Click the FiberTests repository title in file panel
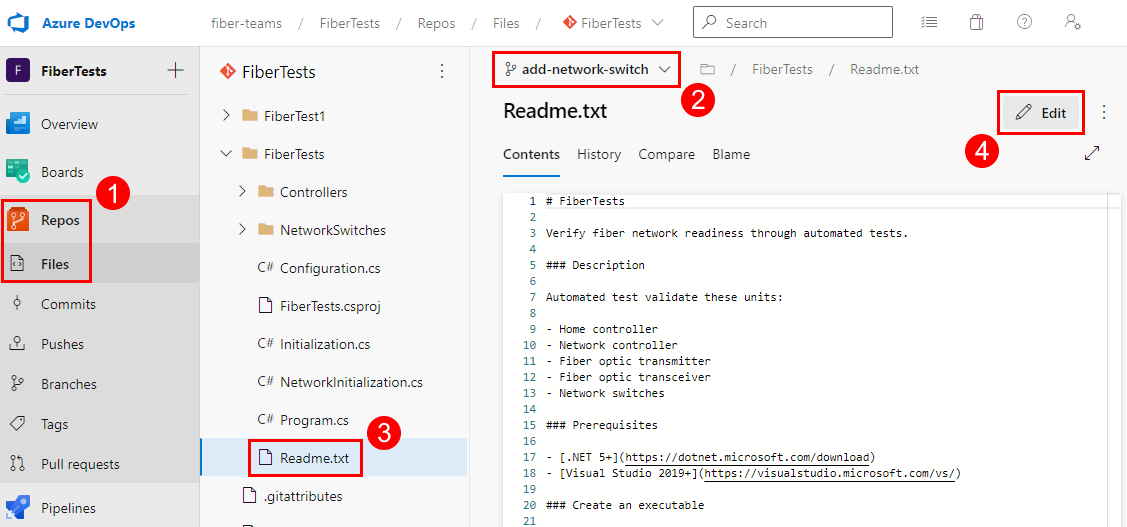The image size is (1127, 527). coord(279,72)
